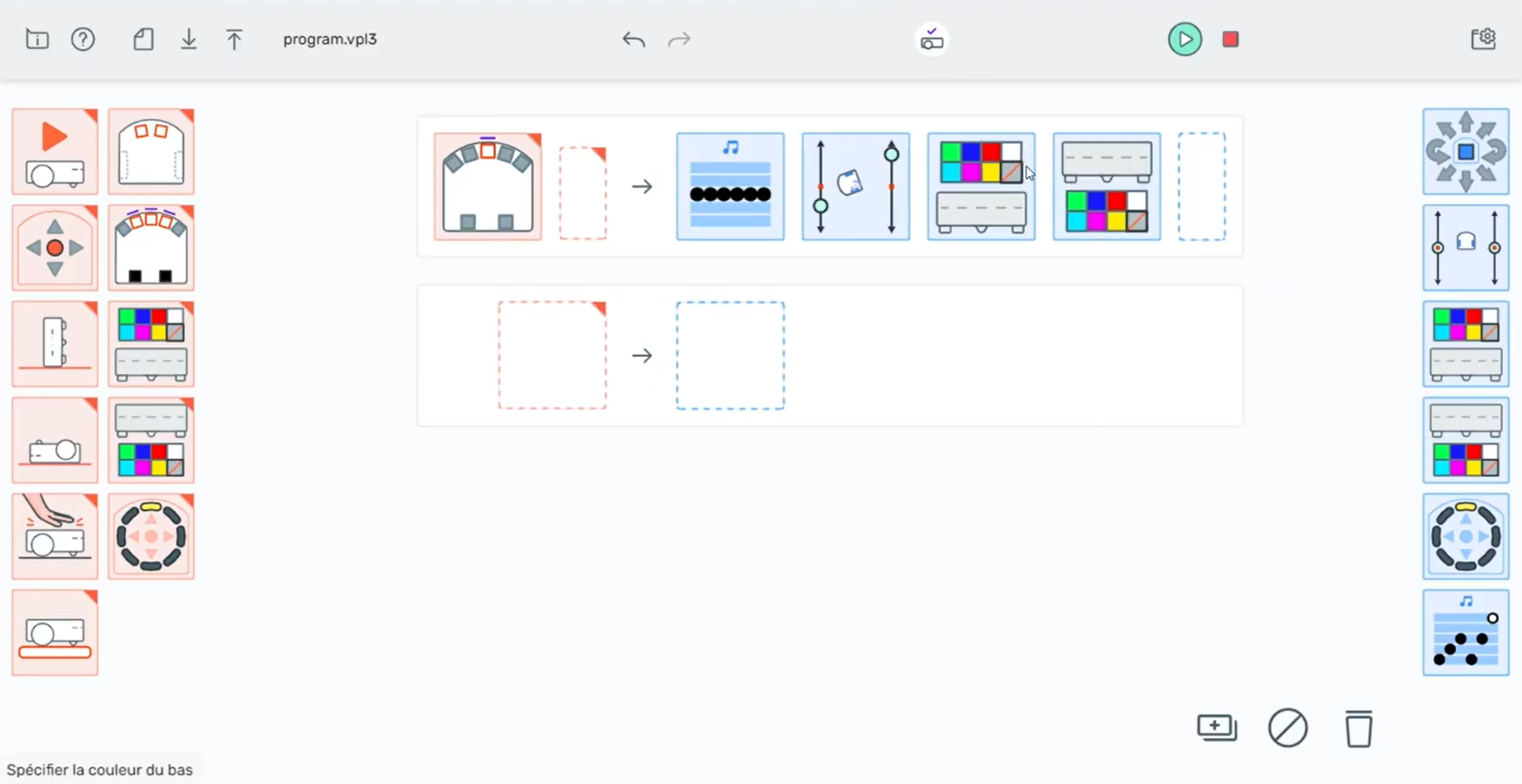
Task: Select the music notes action block
Action: pos(1465,633)
